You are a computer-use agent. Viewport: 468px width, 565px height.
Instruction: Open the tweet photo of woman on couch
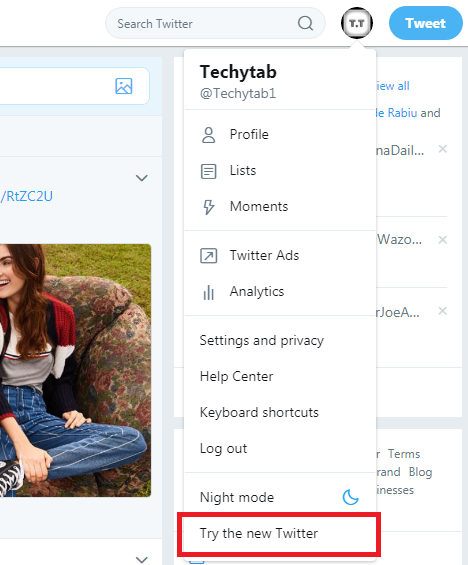pos(75,370)
